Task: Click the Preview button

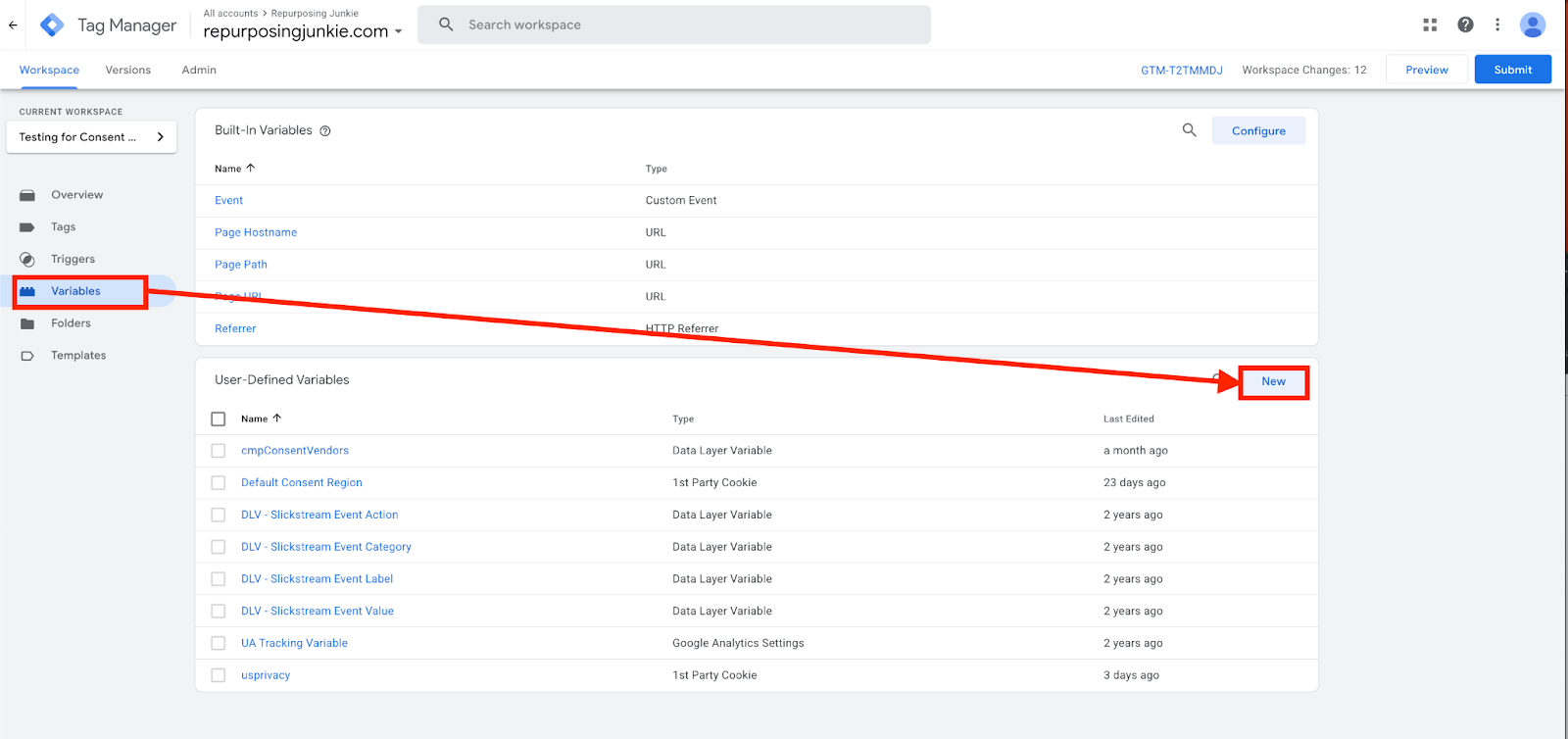Action: point(1427,70)
